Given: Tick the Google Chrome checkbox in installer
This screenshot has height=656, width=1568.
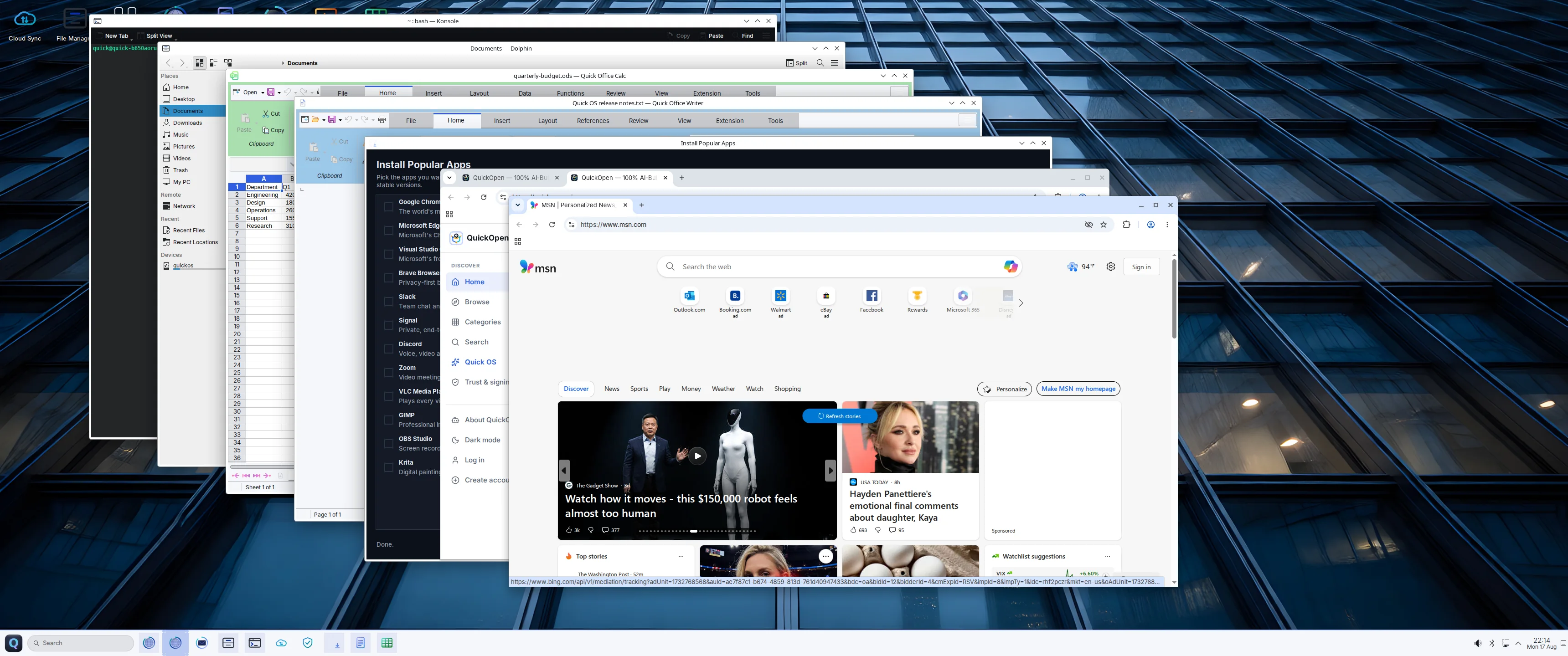Looking at the screenshot, I should (x=388, y=207).
